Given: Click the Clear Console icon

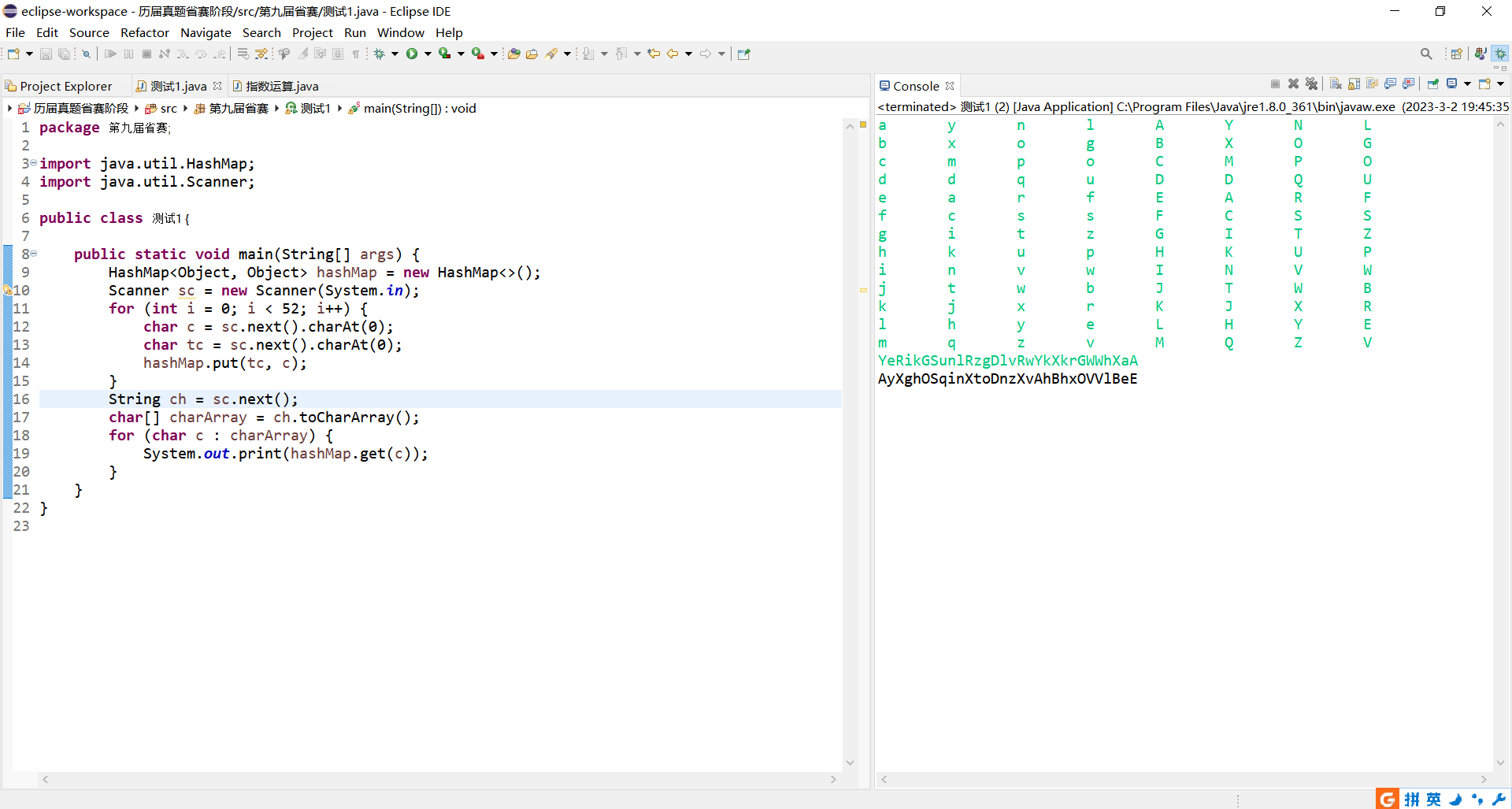Looking at the screenshot, I should point(1336,83).
